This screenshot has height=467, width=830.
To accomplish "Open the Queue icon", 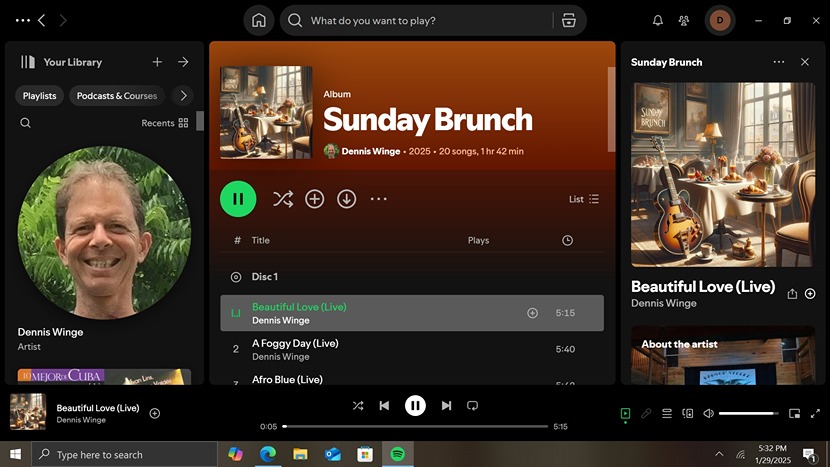I will point(667,414).
